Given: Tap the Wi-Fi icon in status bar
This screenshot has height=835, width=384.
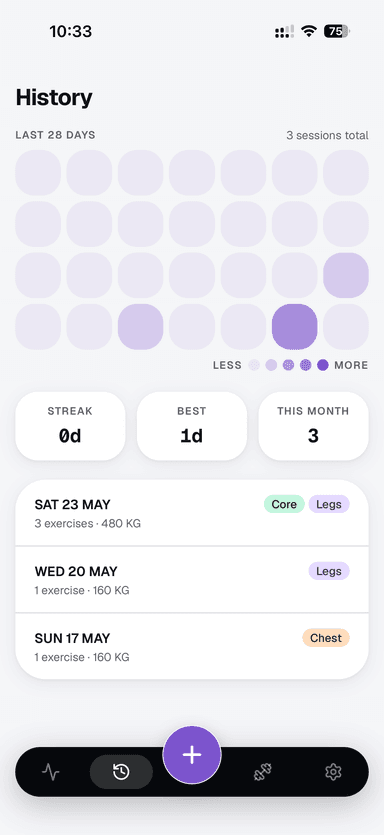Looking at the screenshot, I should (x=308, y=31).
